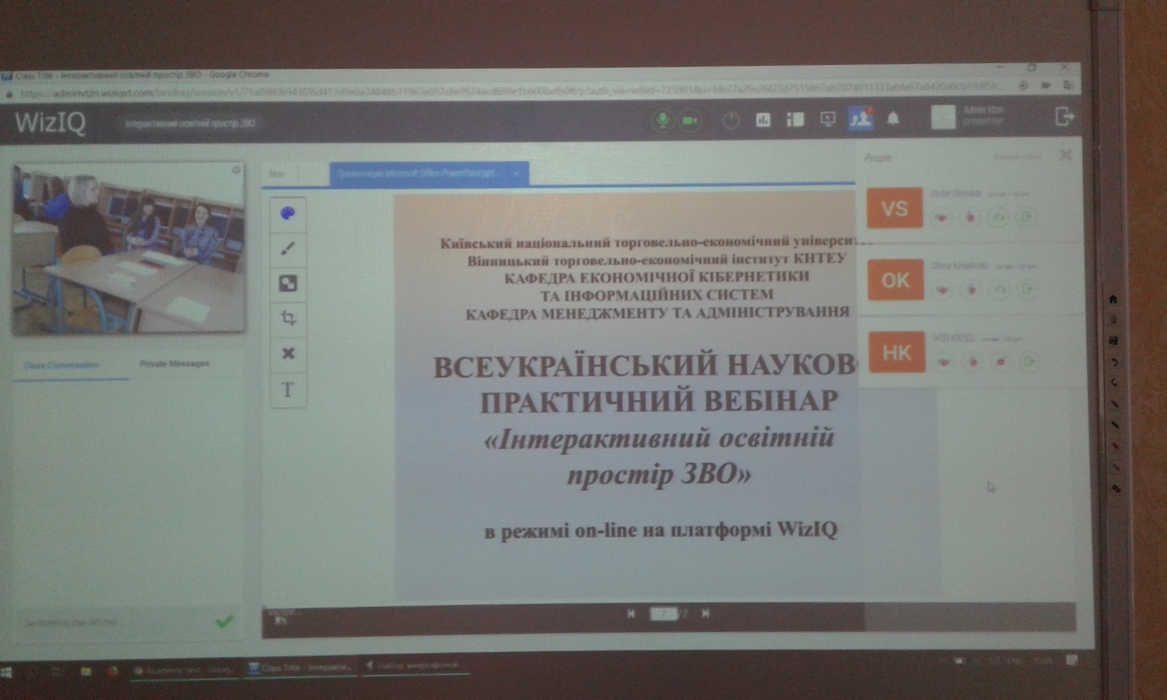The height and width of the screenshot is (700, 1167).
Task: Open the People panel icon
Action: pos(859,119)
